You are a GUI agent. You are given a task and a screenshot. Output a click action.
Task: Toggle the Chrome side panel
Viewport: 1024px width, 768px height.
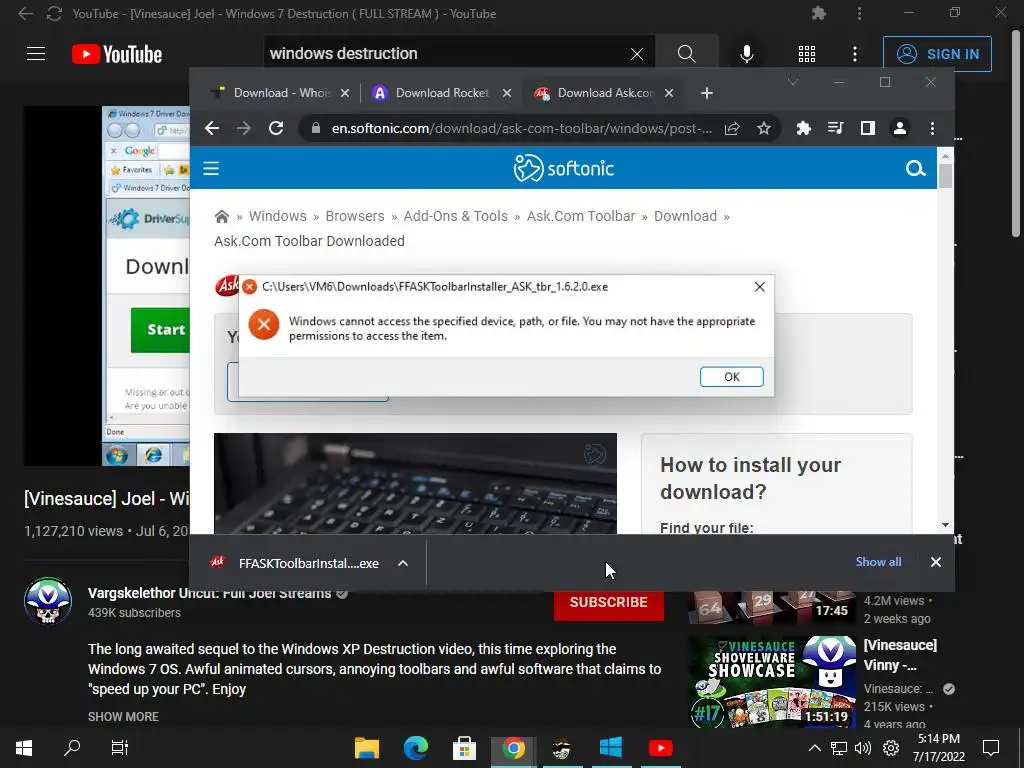(x=867, y=129)
